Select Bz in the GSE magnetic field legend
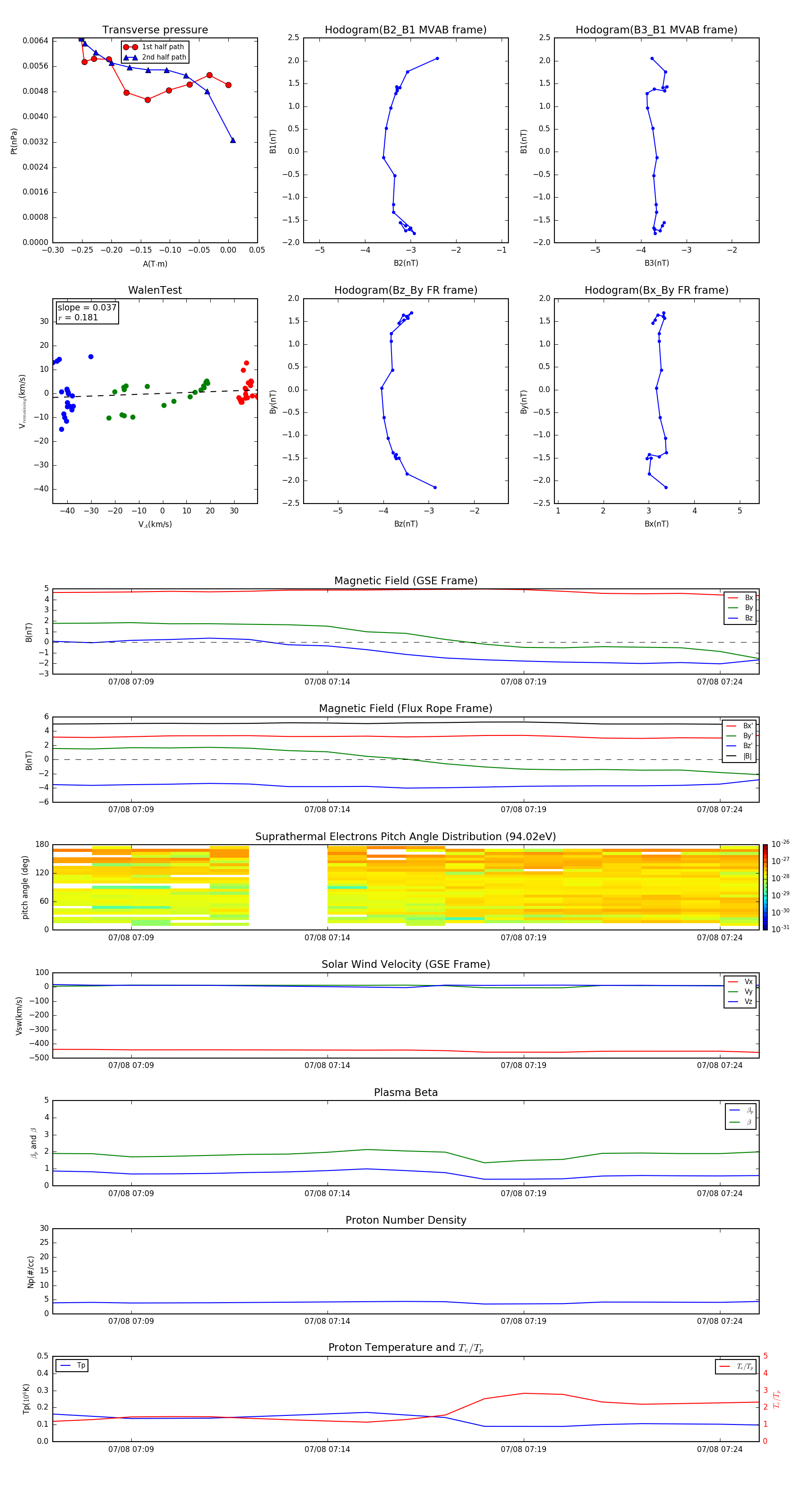This screenshot has height=1489, width=812. point(740,618)
